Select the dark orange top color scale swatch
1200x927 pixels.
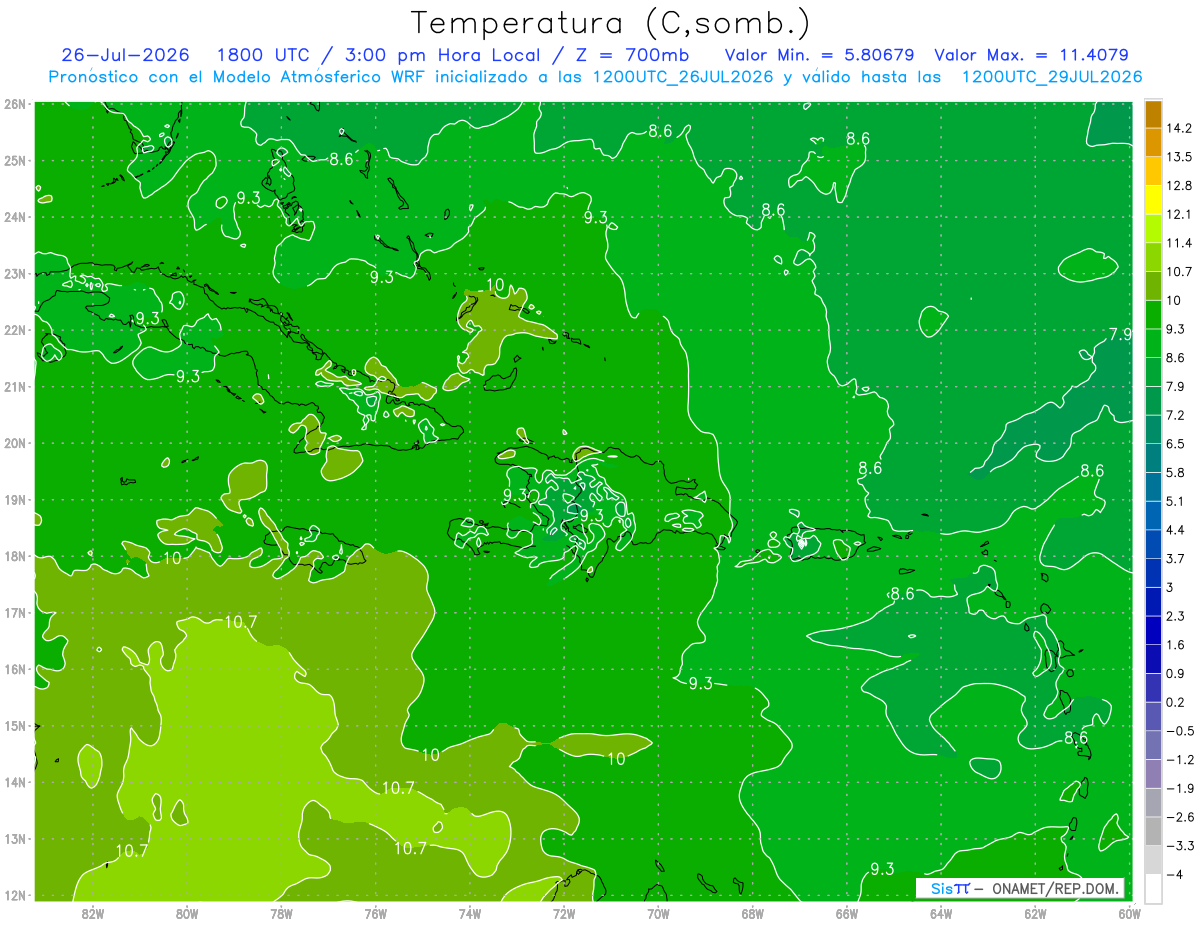(x=1153, y=114)
